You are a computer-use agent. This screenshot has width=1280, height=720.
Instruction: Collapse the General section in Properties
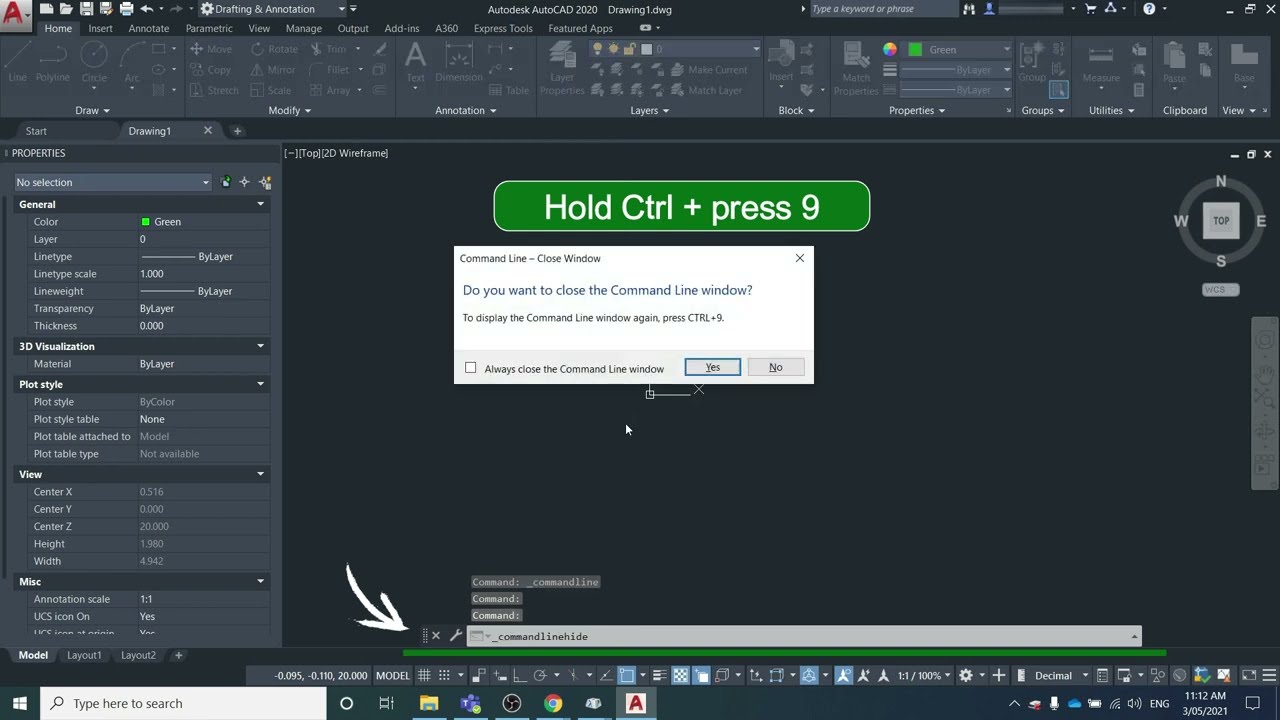261,204
